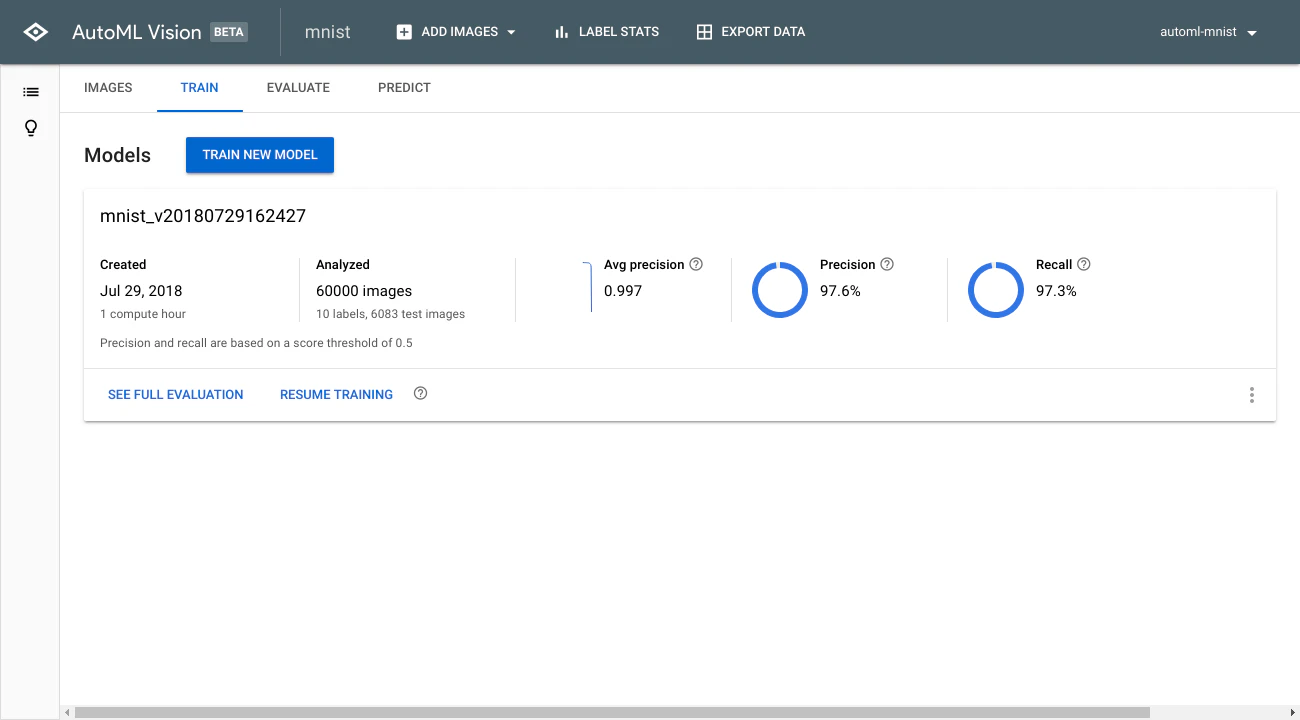The height and width of the screenshot is (720, 1300).
Task: Click the help icon beside Resume Training
Action: tap(420, 393)
